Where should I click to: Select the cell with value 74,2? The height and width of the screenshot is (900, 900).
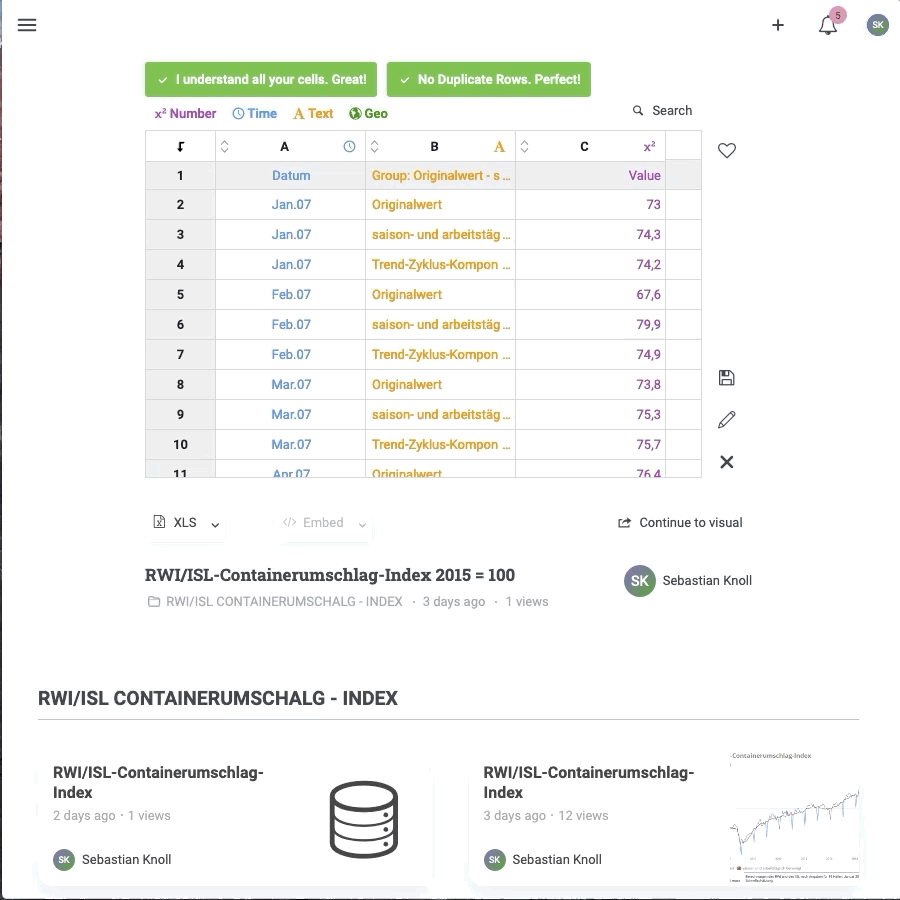click(590, 264)
